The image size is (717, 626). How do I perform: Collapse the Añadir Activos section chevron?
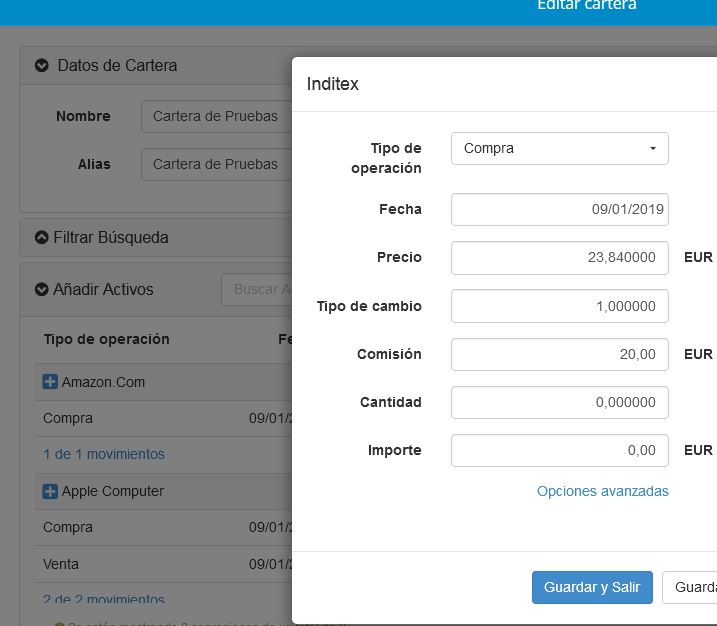(42, 289)
